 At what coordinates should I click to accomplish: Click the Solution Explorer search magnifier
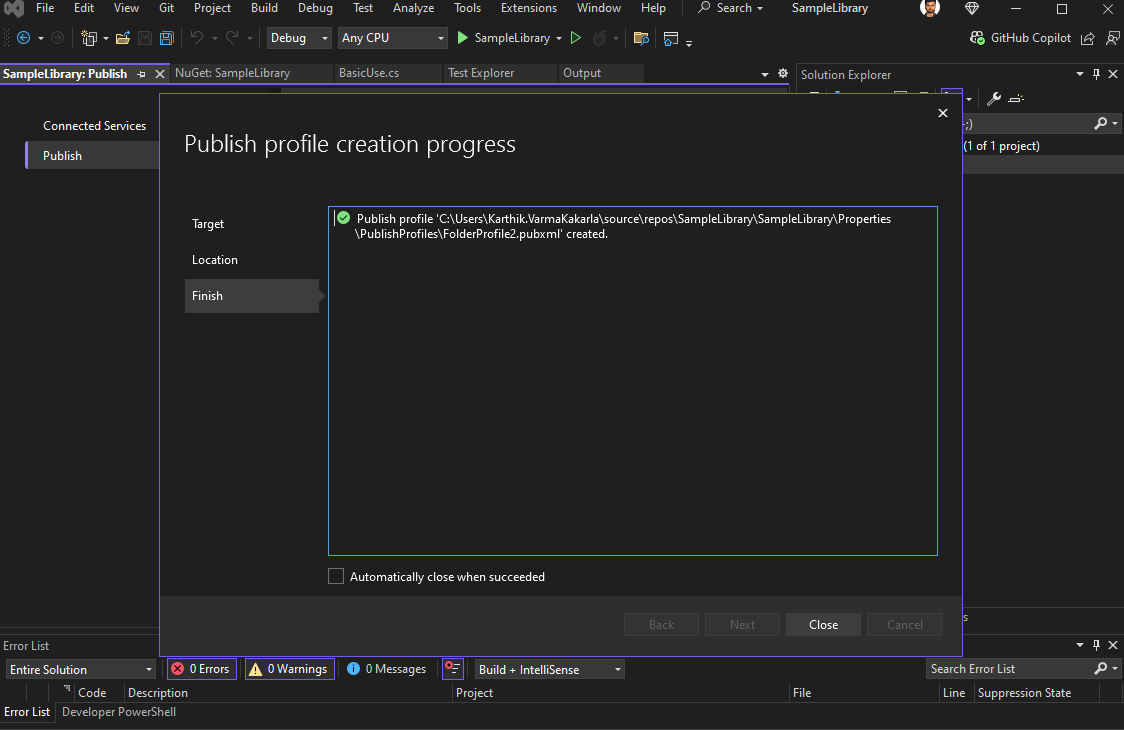(1101, 123)
